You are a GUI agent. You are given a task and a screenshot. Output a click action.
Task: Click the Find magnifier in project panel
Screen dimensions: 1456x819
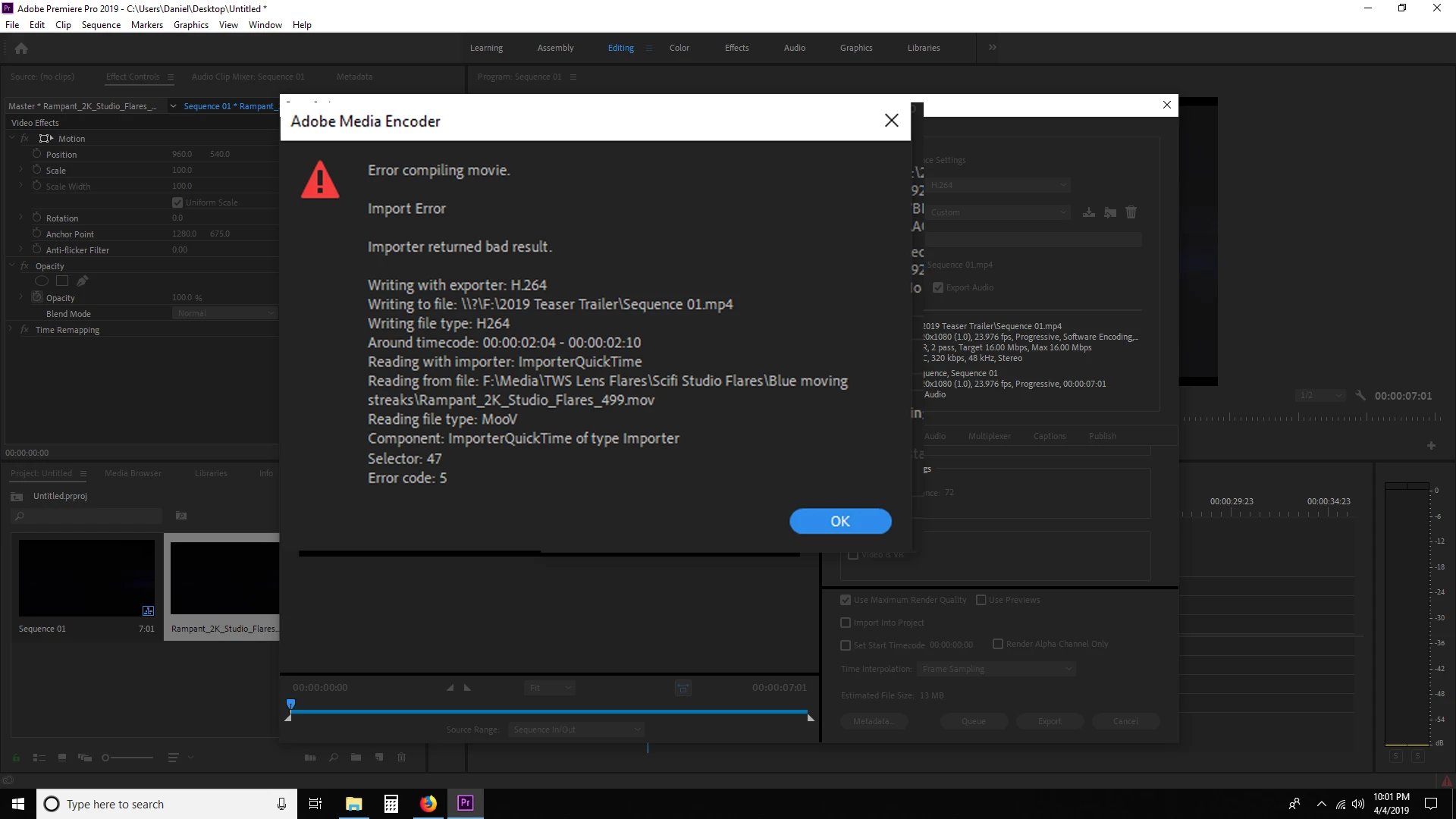(333, 758)
